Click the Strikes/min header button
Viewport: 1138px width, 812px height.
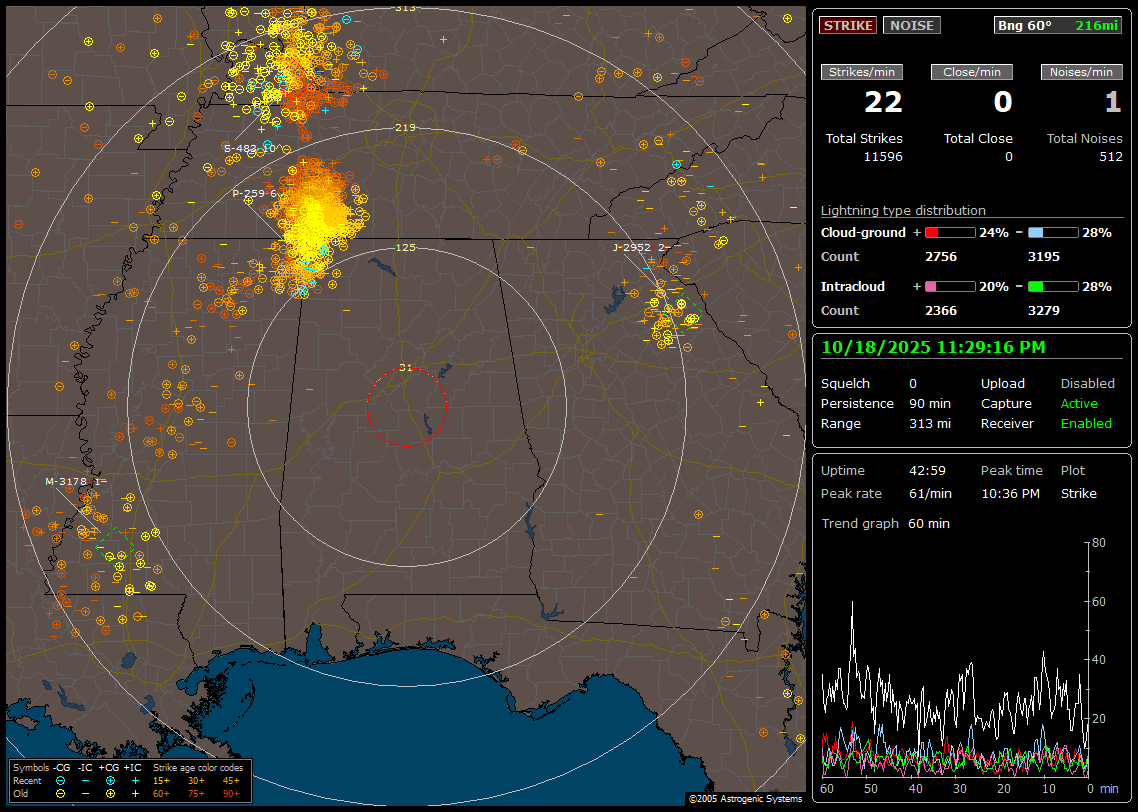(862, 72)
